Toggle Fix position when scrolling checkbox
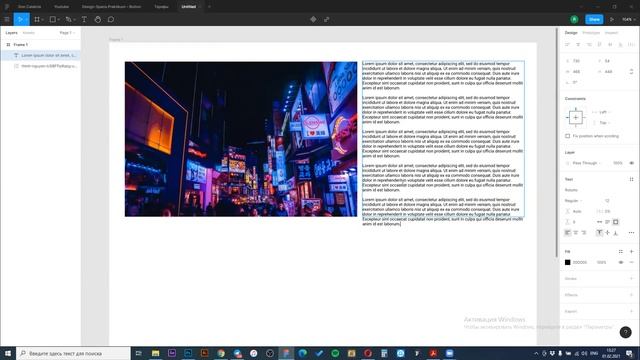640x360 pixels. coord(567,136)
